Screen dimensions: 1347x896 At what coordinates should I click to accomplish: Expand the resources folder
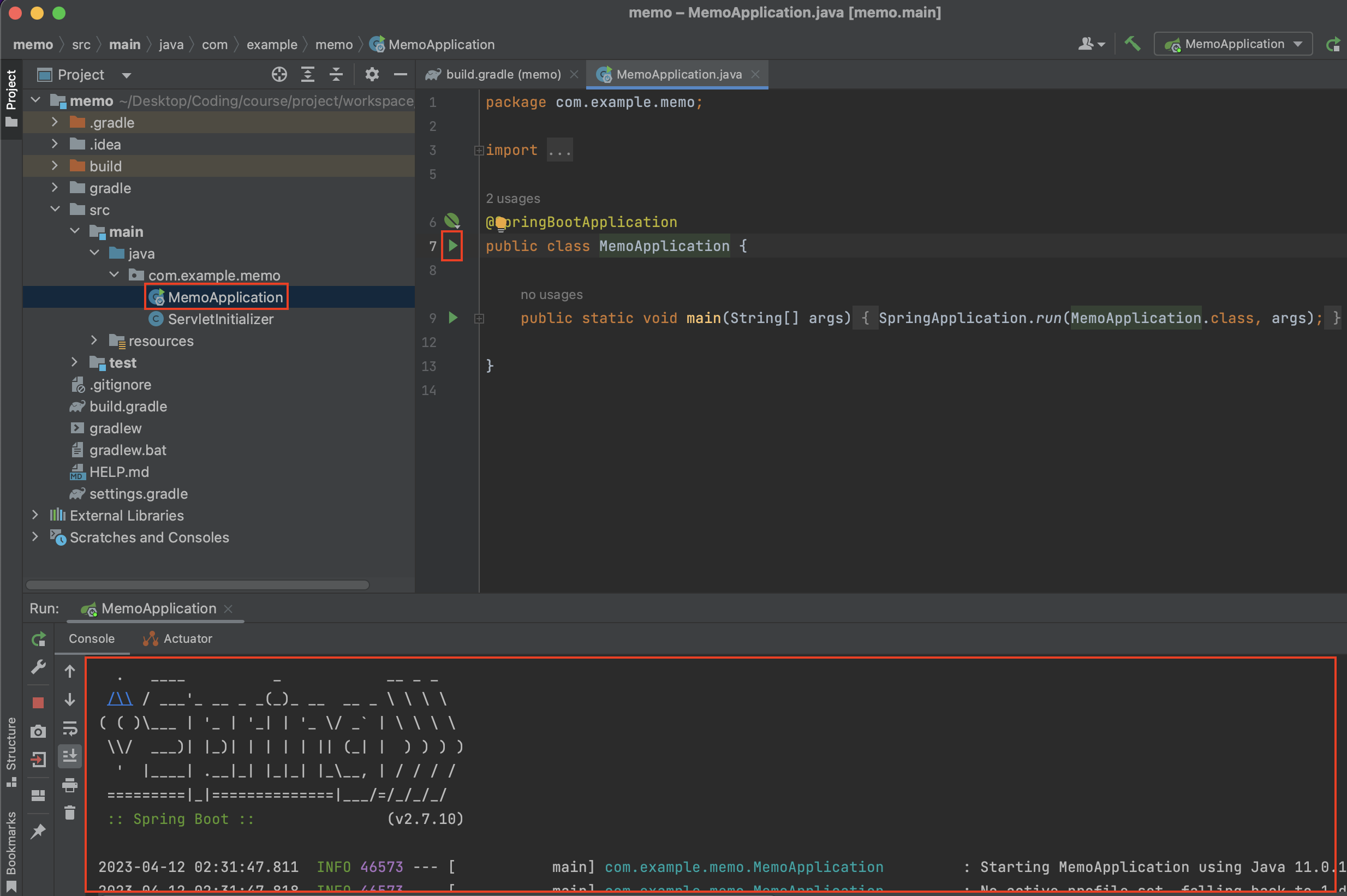[x=94, y=341]
